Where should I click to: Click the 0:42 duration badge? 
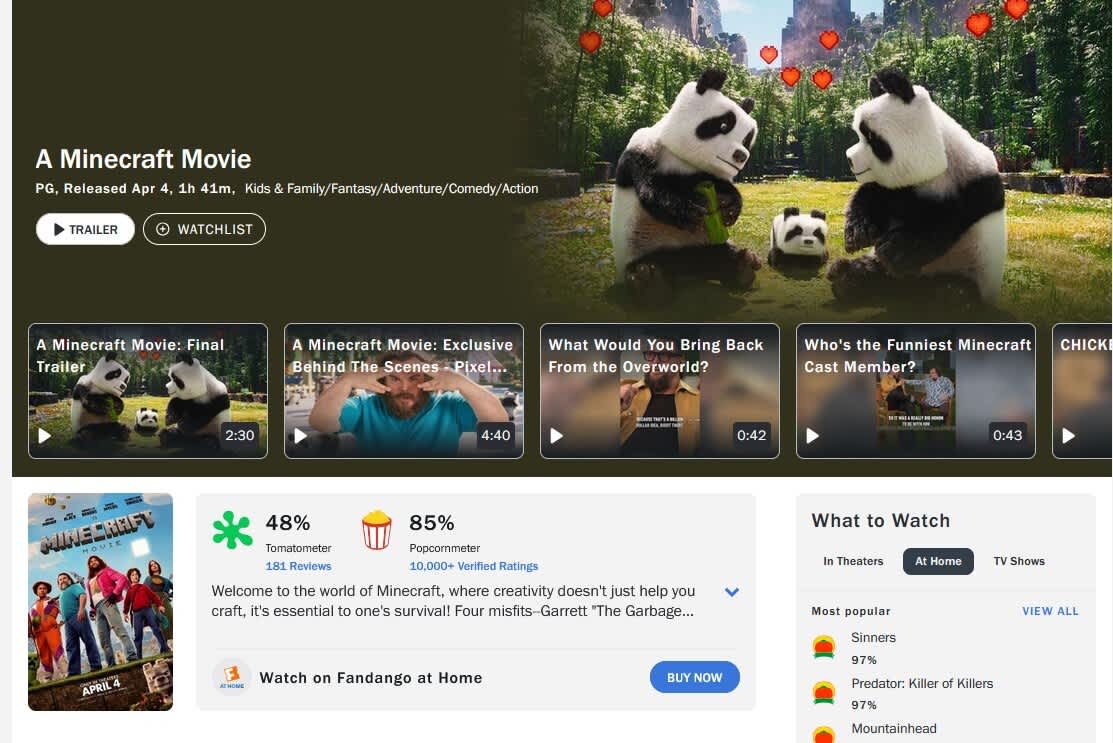pyautogui.click(x=752, y=435)
